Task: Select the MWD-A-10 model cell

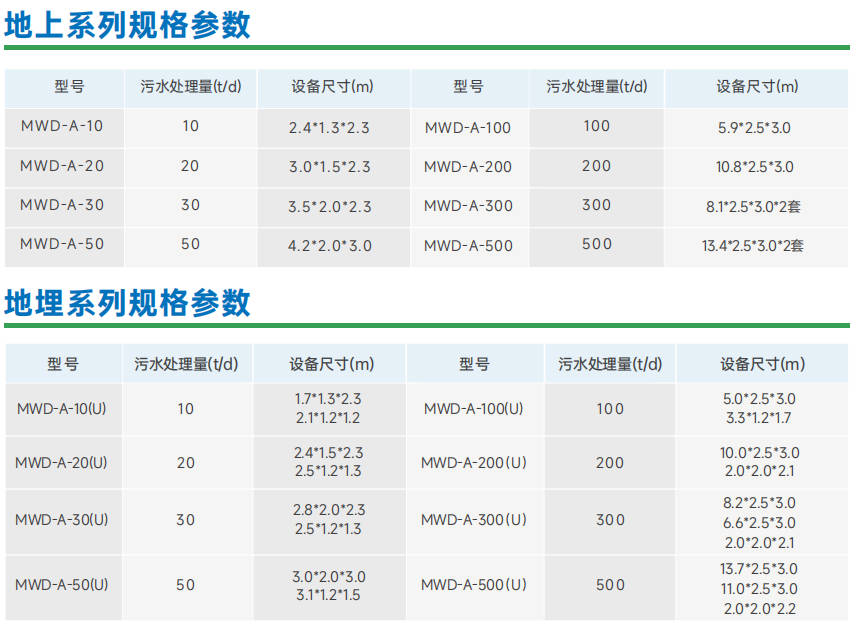Action: 62,126
